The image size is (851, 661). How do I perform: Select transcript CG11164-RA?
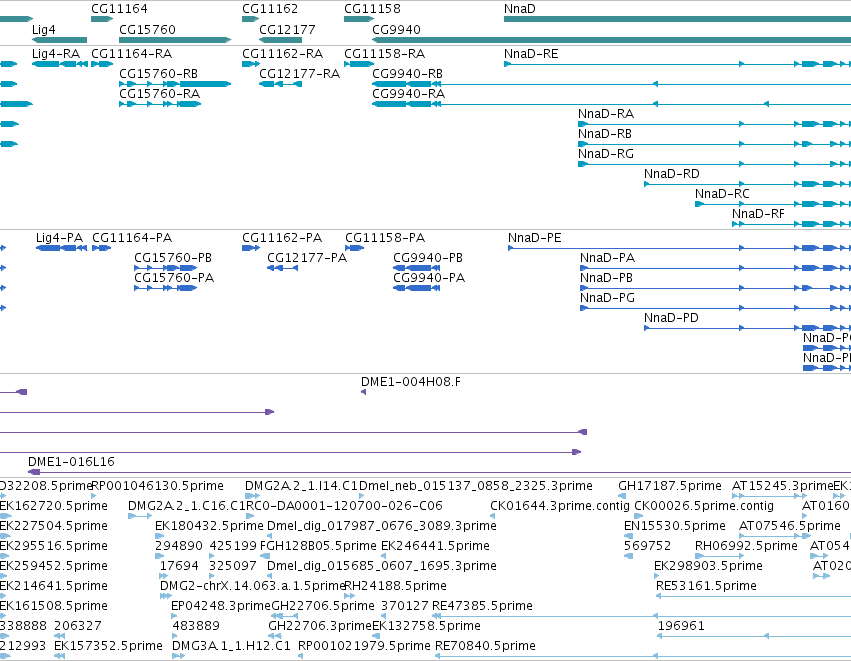pos(102,64)
